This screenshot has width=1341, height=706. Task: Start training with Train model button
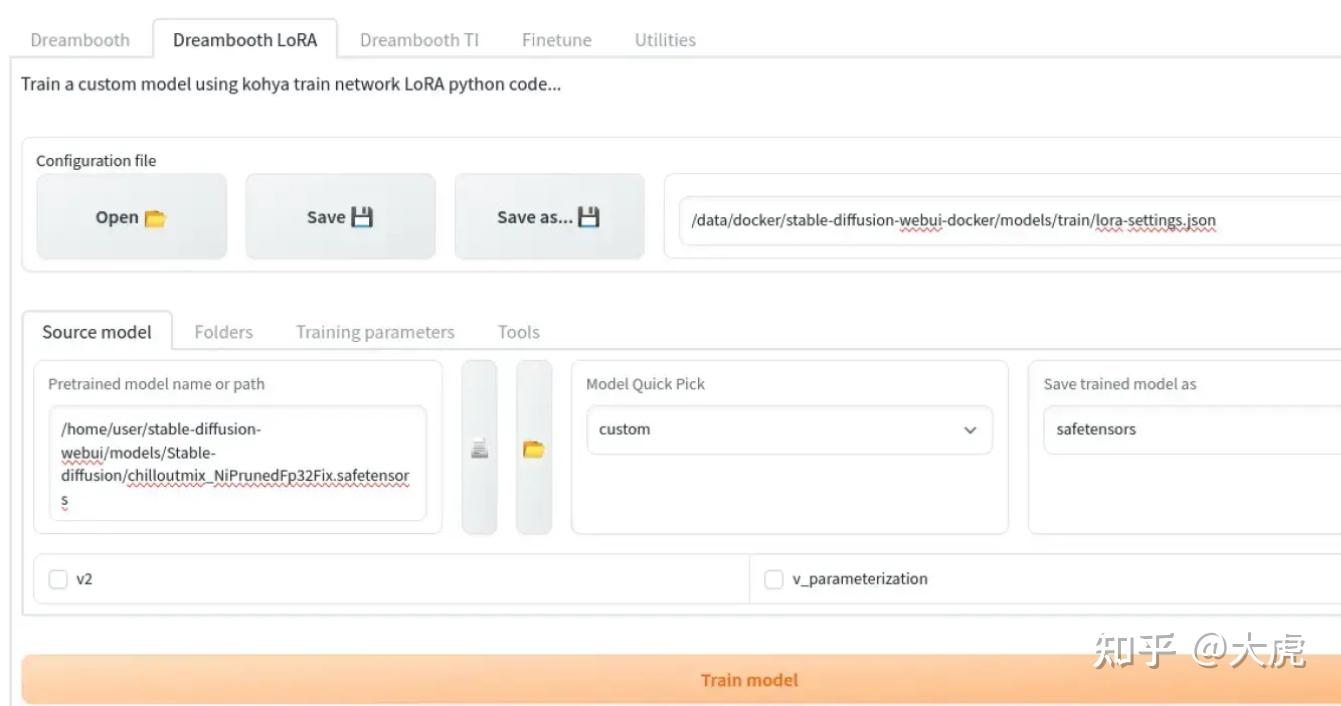click(x=748, y=679)
